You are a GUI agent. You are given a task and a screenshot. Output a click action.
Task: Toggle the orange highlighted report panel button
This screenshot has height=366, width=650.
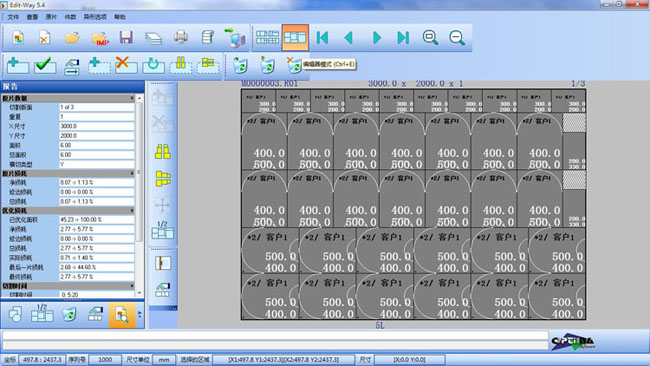[x=122, y=315]
